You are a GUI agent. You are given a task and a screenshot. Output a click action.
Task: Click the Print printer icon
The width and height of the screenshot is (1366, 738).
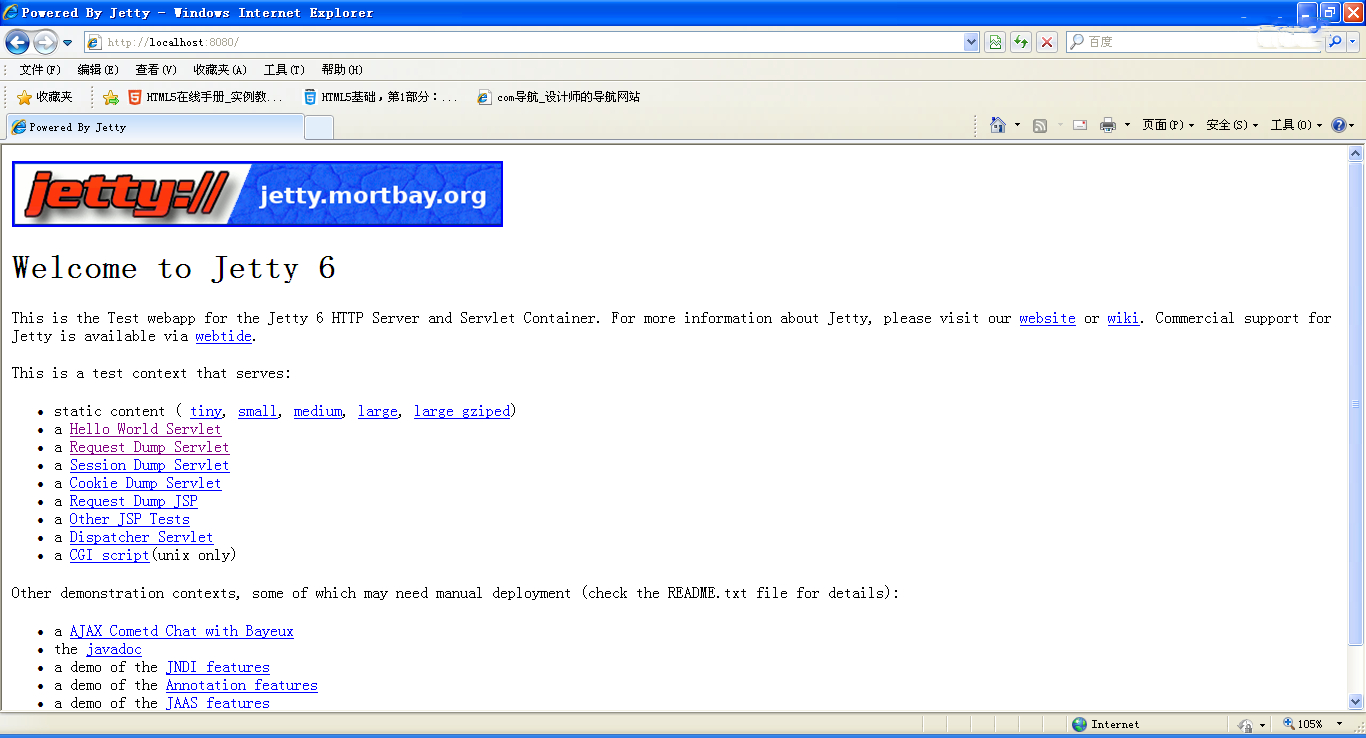(1108, 125)
